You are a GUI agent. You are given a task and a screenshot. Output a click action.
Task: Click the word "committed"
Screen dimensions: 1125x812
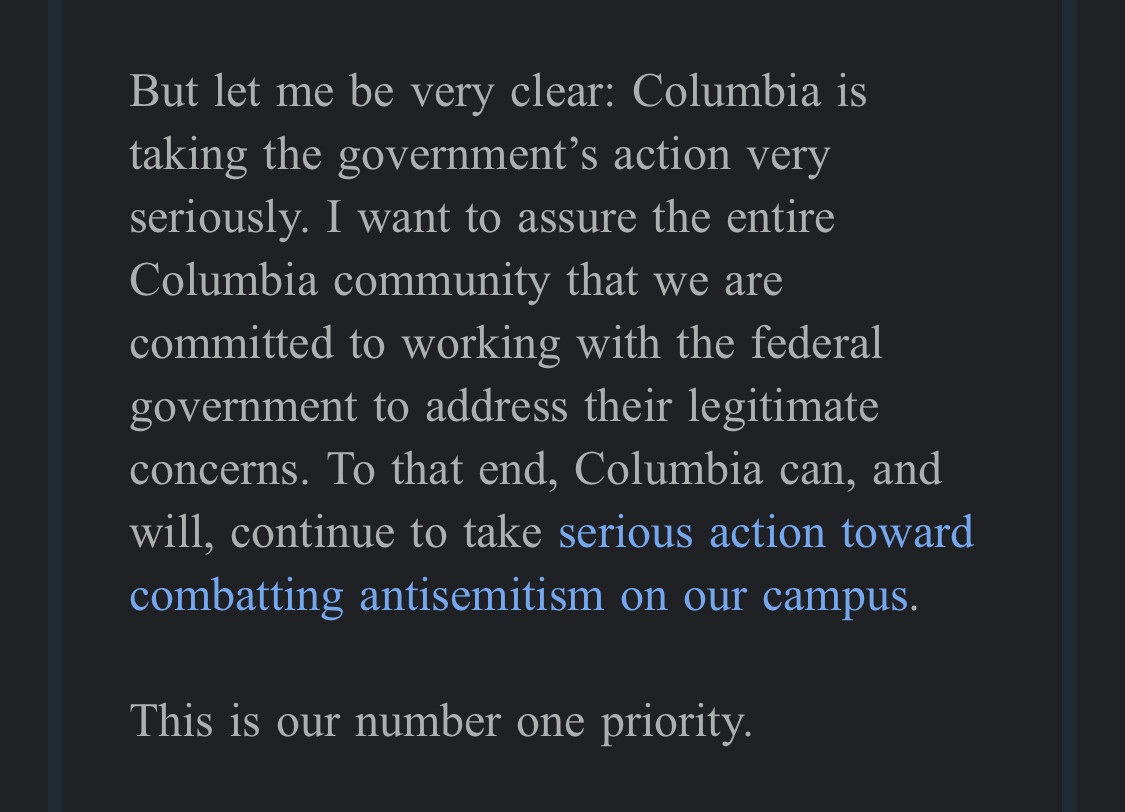[231, 344]
